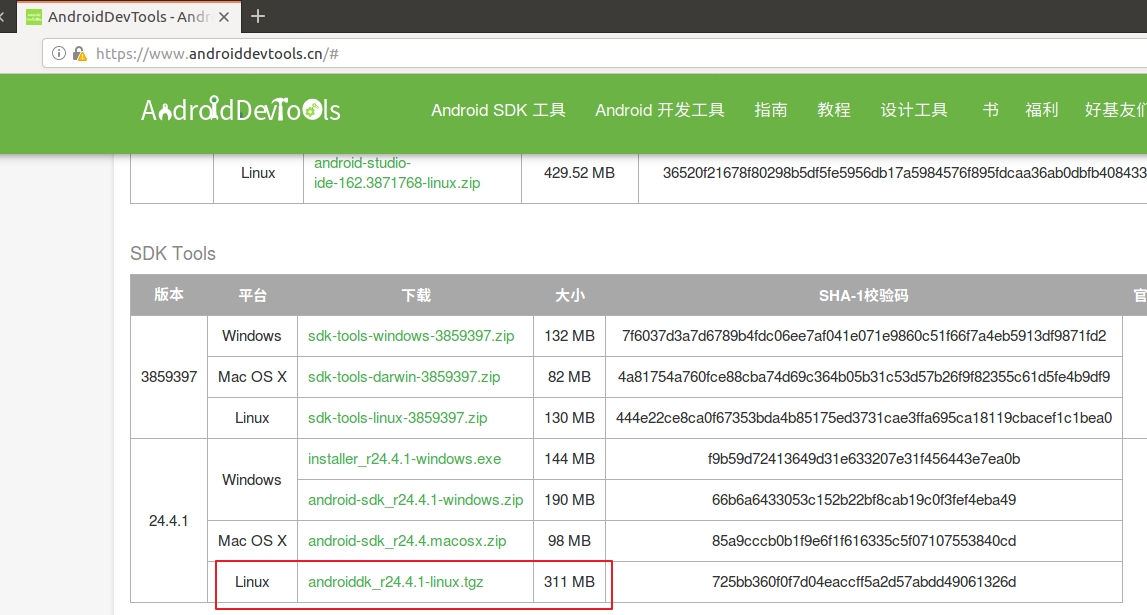Click the site info icon in address bar
The height and width of the screenshot is (615, 1147).
click(x=59, y=53)
